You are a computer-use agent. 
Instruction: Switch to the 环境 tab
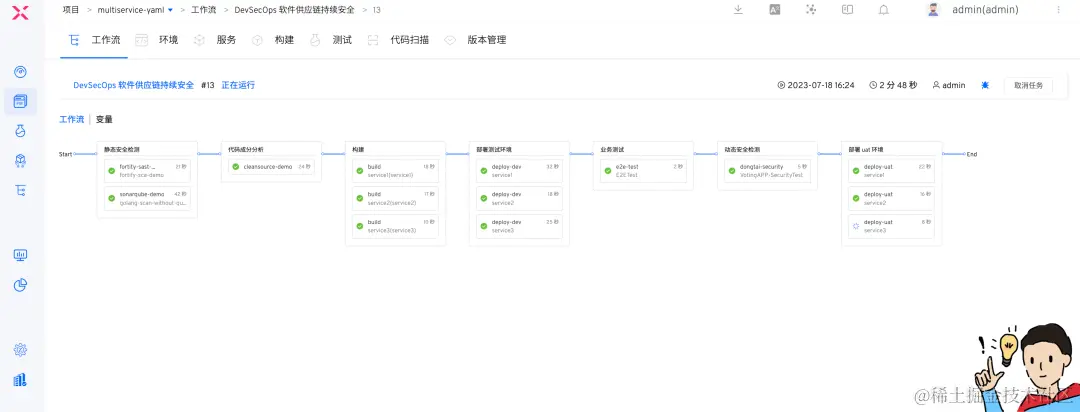[169, 40]
